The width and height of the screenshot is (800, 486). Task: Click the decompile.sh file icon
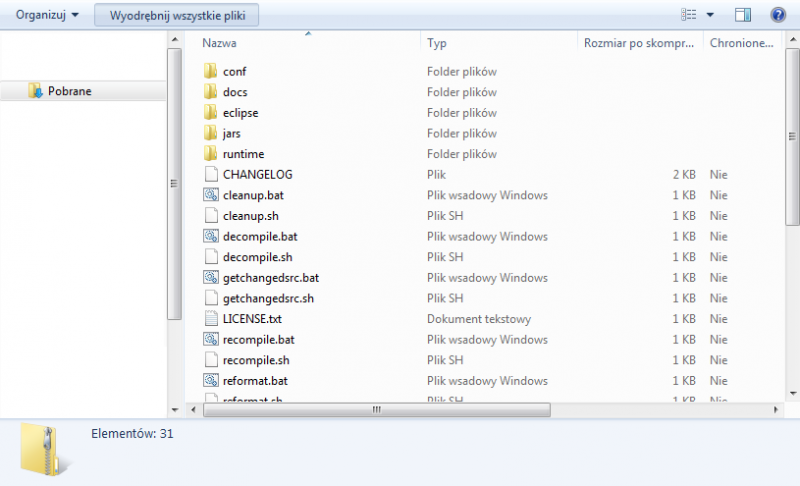tap(211, 257)
